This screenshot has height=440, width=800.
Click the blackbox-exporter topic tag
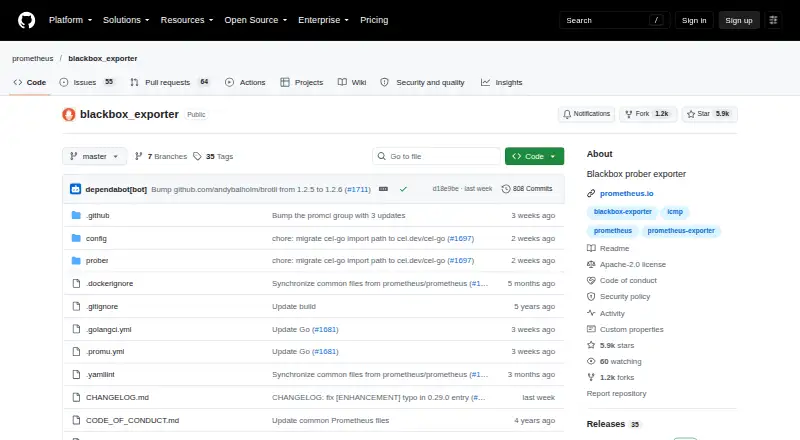point(622,212)
